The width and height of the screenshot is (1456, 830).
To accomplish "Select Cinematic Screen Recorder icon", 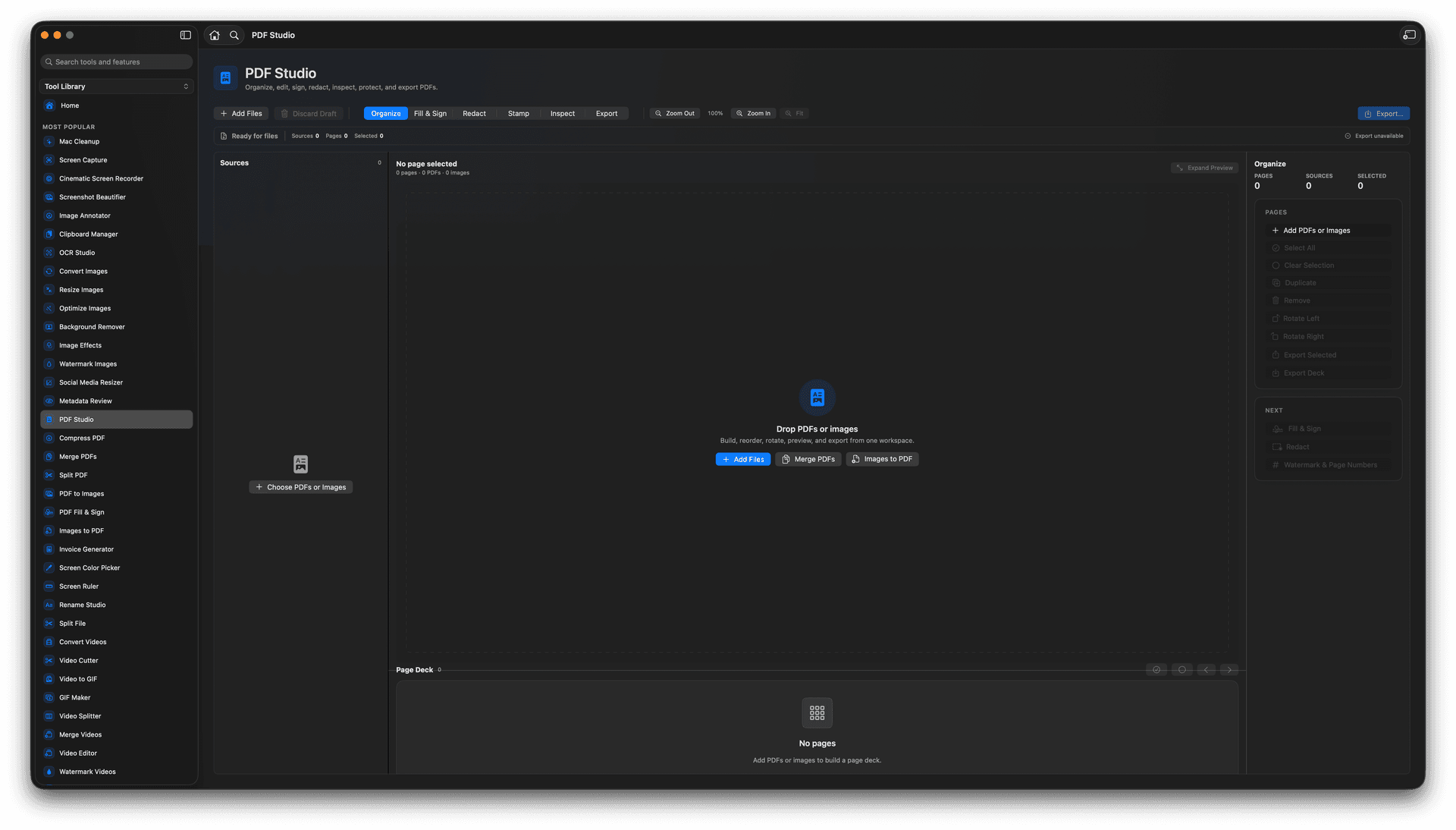I will [49, 178].
